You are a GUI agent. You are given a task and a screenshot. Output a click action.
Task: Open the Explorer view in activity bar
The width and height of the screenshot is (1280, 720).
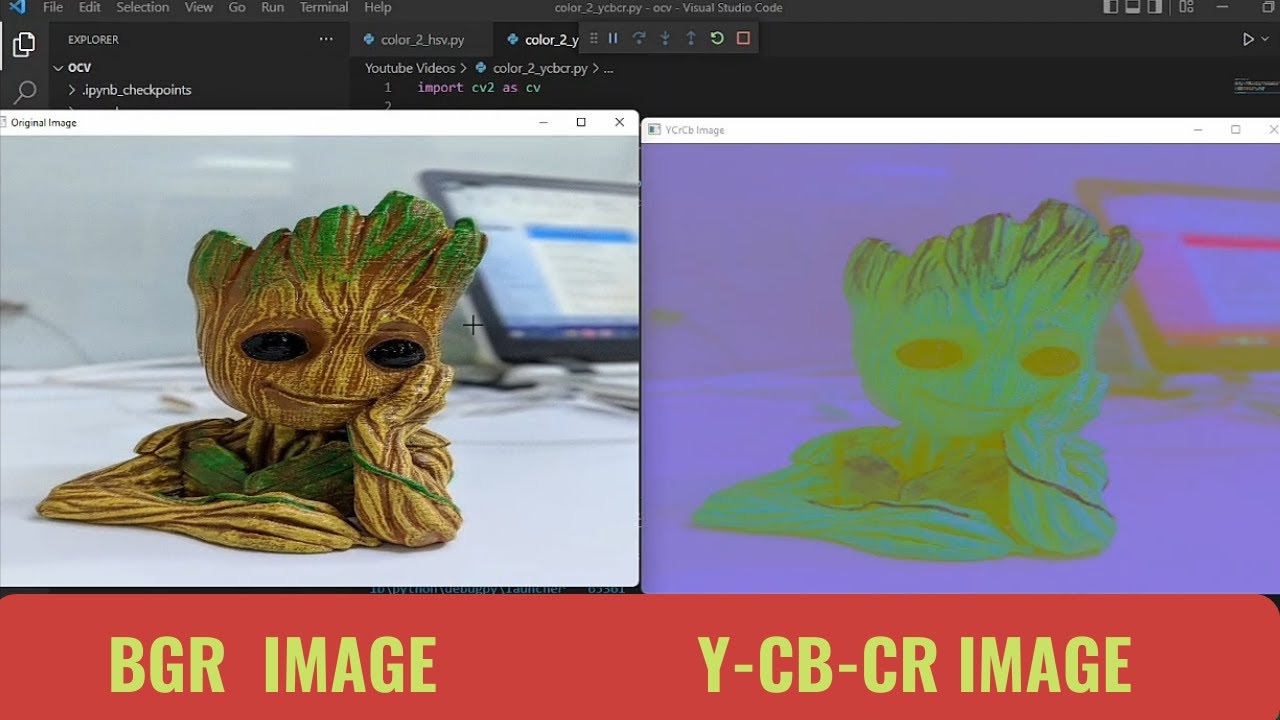pos(23,44)
